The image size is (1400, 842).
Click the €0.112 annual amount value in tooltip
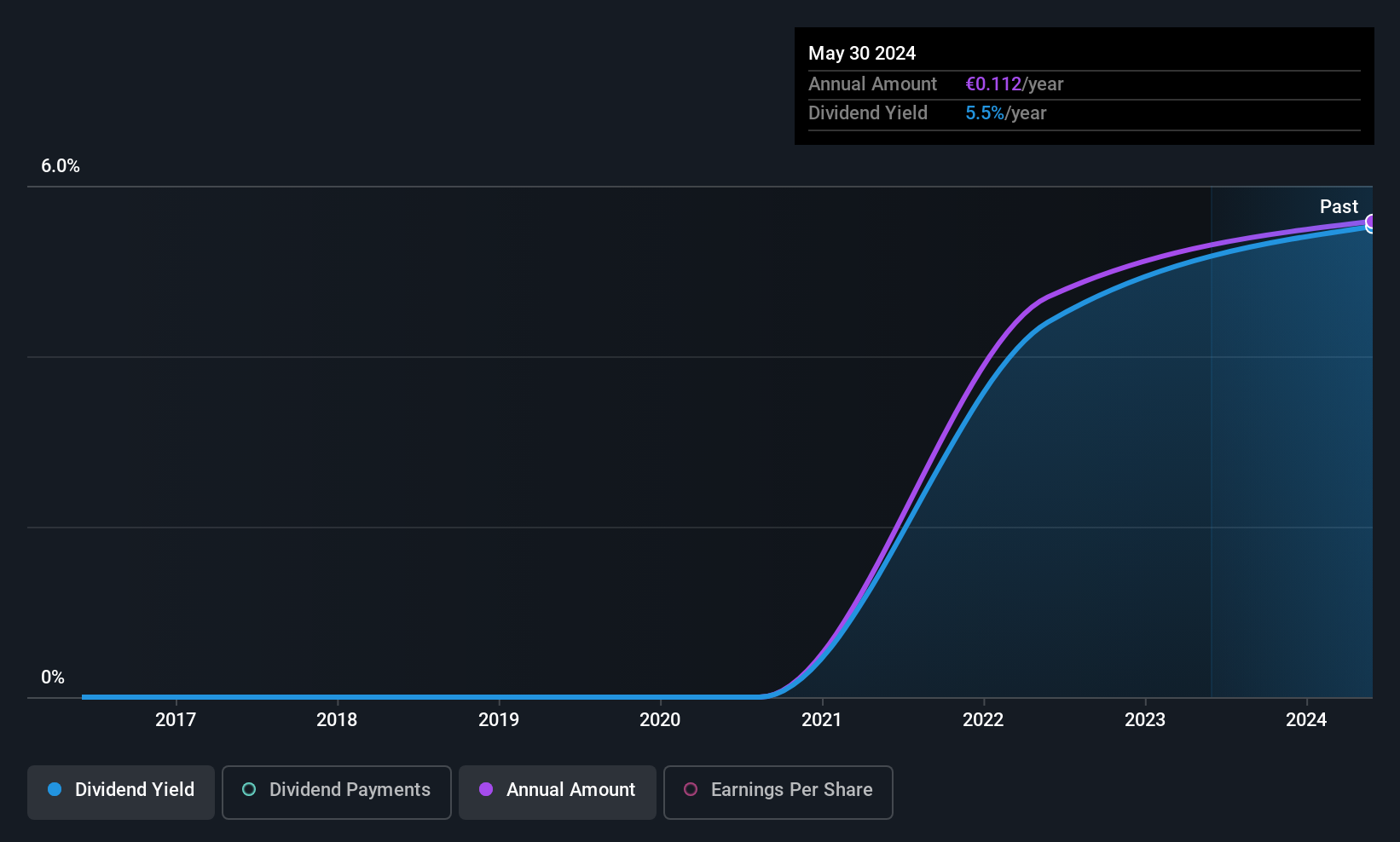tap(993, 84)
